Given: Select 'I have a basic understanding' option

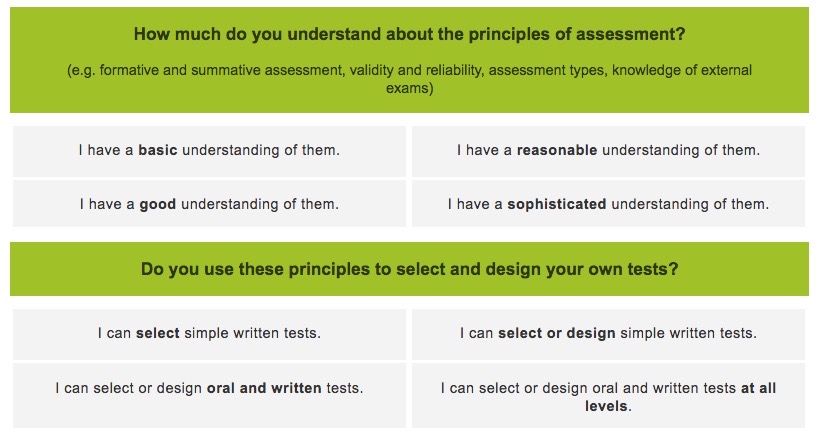Looking at the screenshot, I should coord(209,151).
